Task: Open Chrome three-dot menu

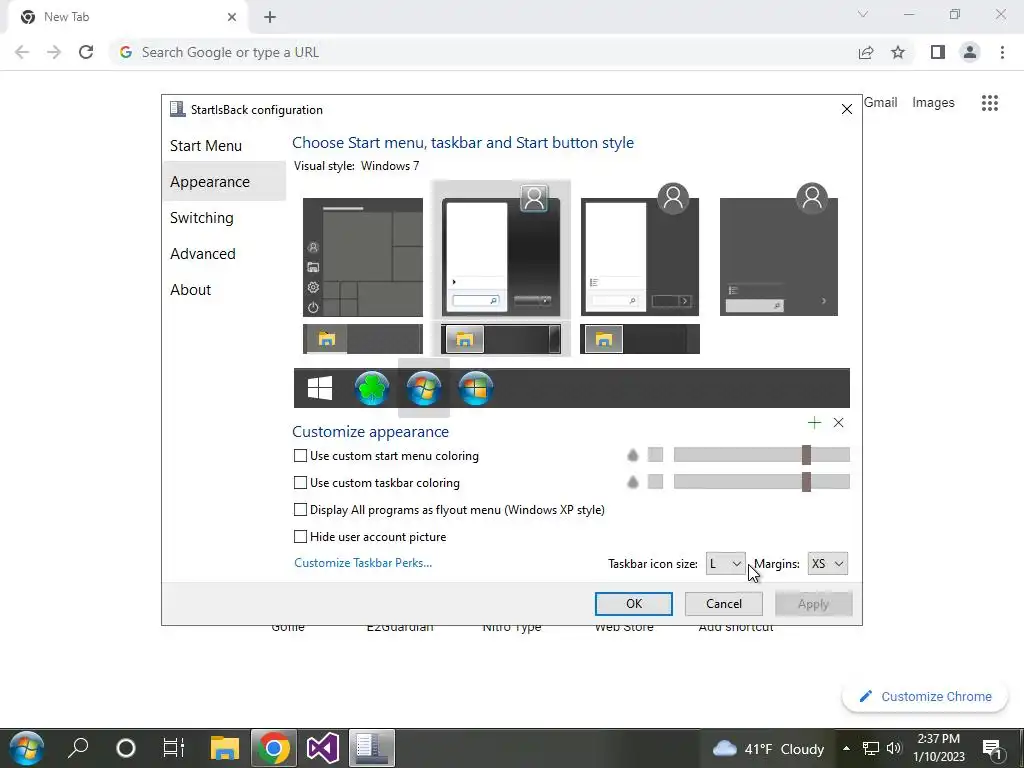Action: (1002, 52)
